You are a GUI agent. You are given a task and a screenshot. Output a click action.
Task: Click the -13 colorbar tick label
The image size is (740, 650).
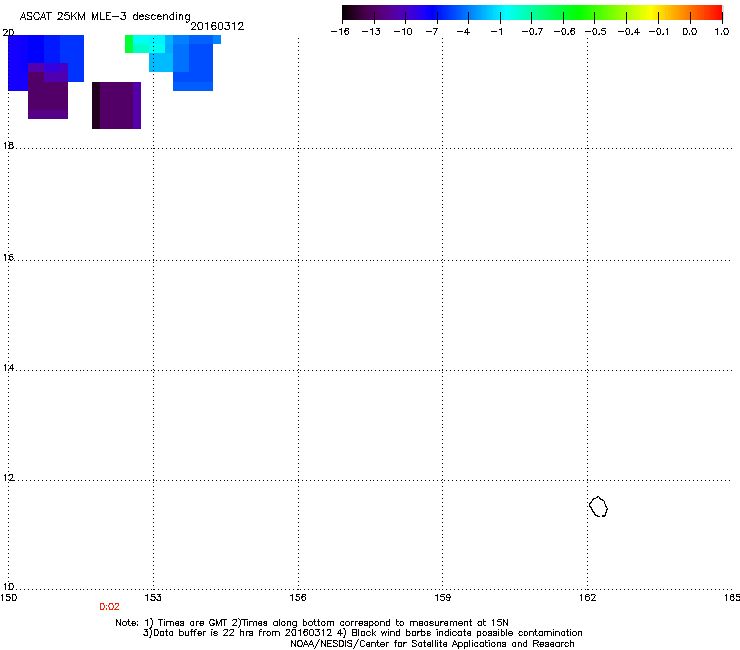(x=371, y=32)
